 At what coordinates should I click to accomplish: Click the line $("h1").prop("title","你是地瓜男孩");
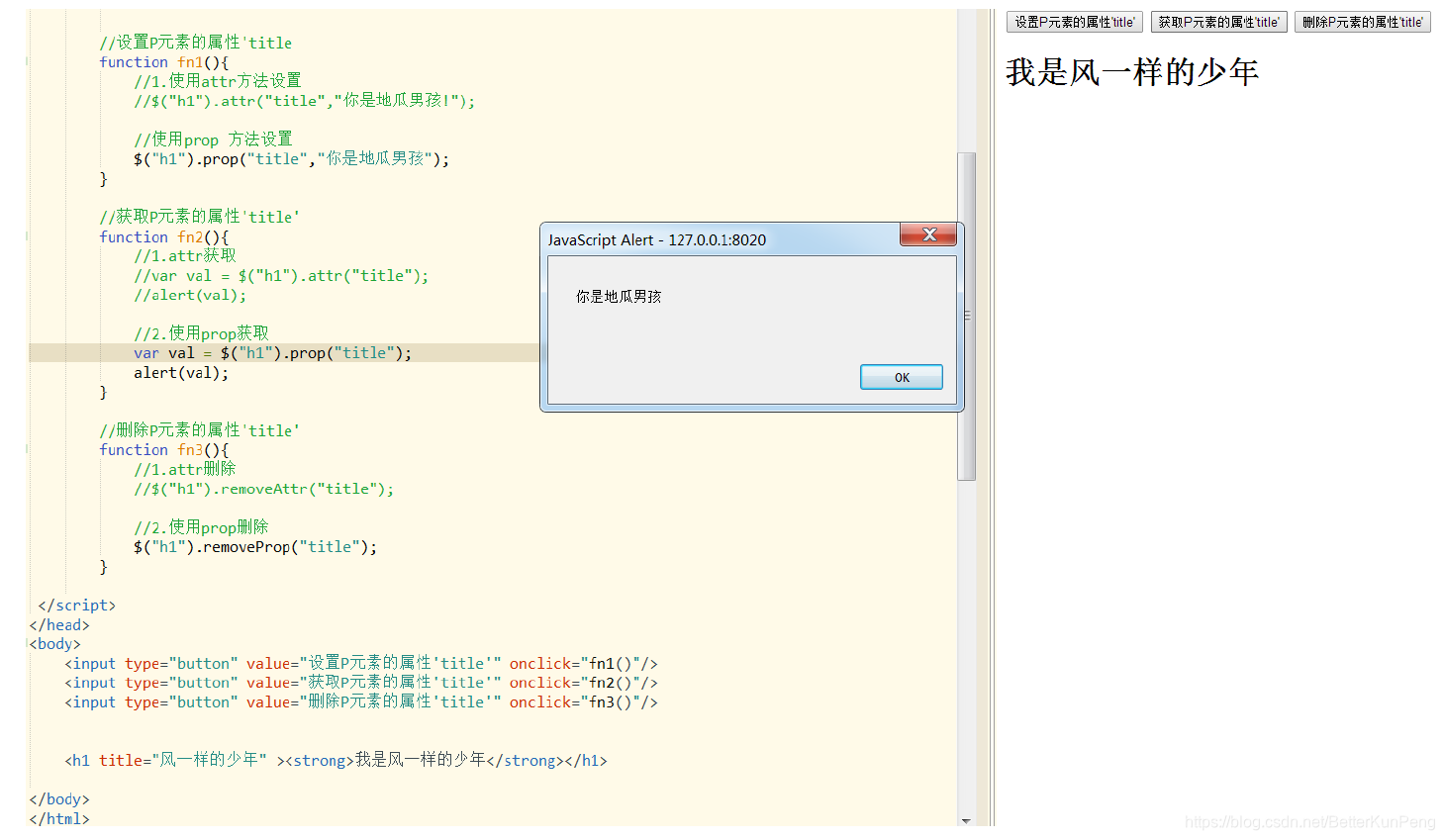pos(291,159)
